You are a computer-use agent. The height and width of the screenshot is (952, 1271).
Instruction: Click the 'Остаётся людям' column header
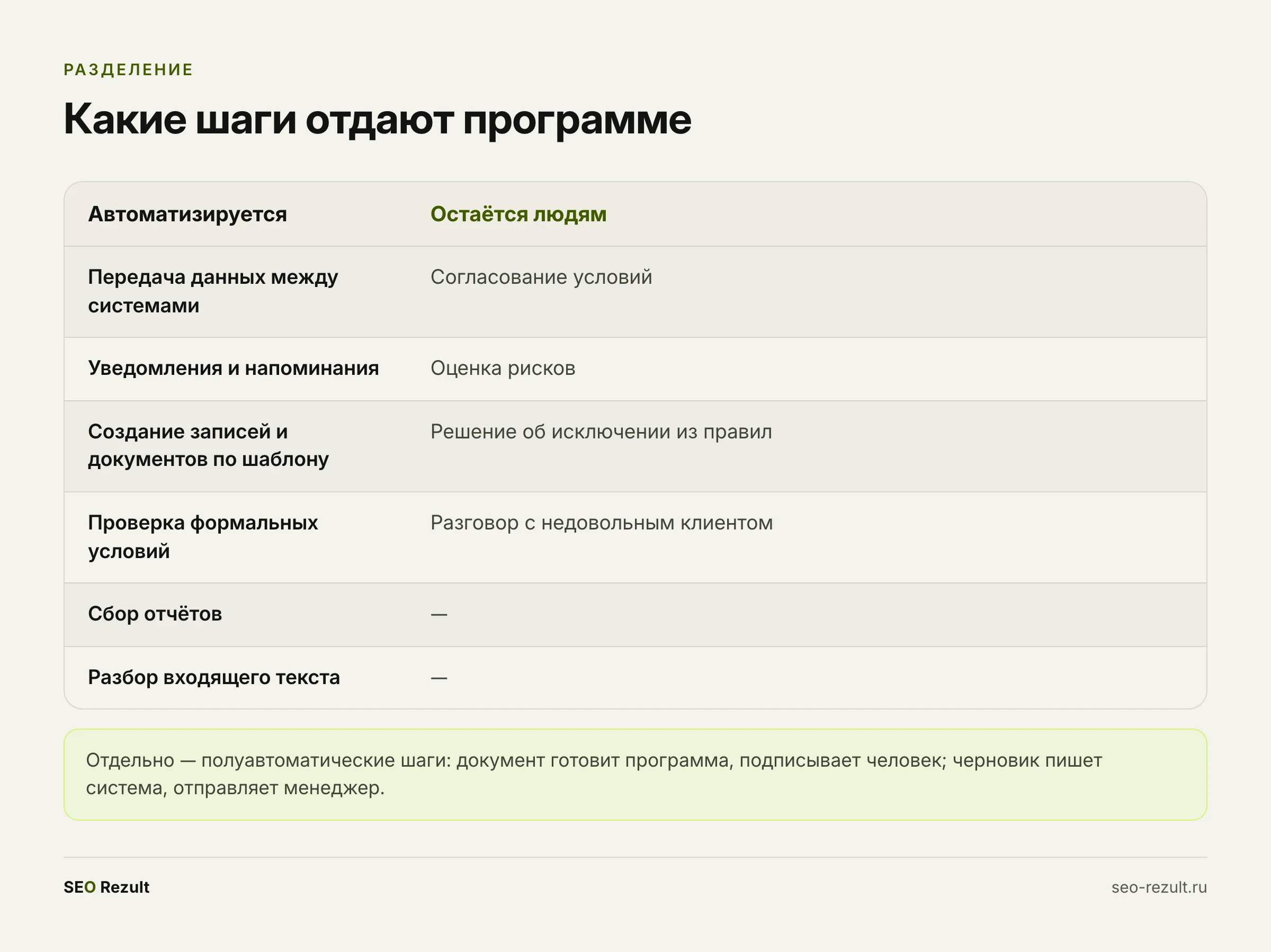(x=518, y=214)
